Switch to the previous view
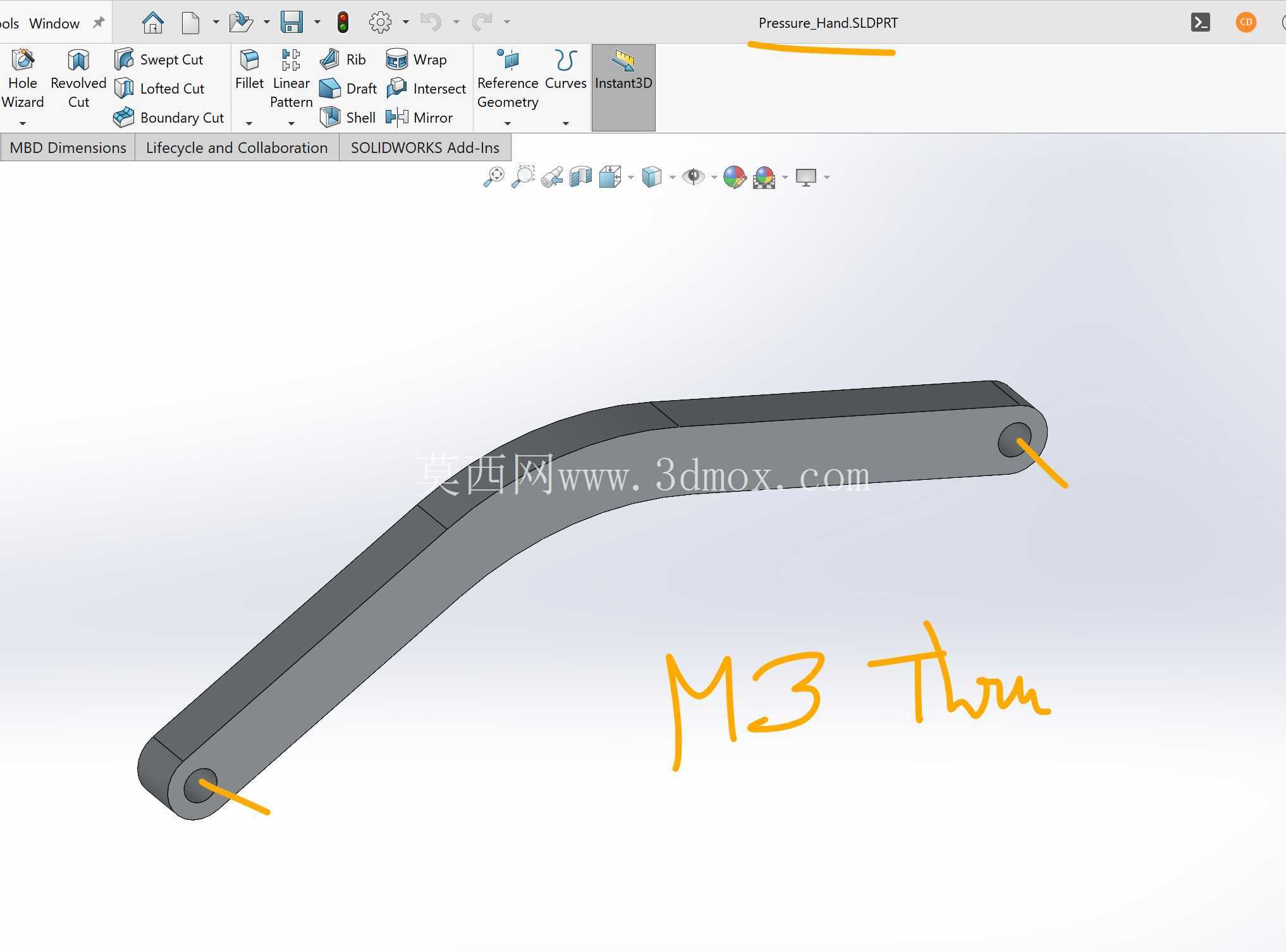This screenshot has width=1286, height=952. [x=552, y=177]
